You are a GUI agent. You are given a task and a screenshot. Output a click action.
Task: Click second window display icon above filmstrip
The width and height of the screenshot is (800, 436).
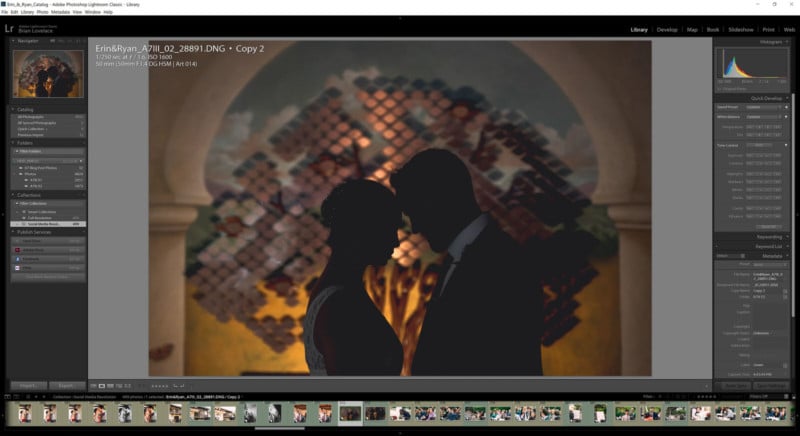coord(16,396)
